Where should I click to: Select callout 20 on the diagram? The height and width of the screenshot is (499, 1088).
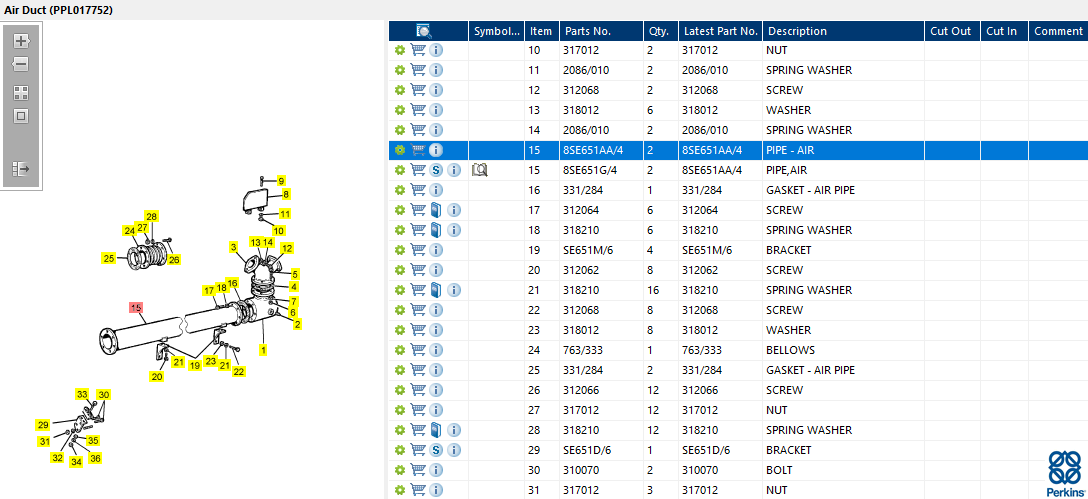(x=157, y=377)
